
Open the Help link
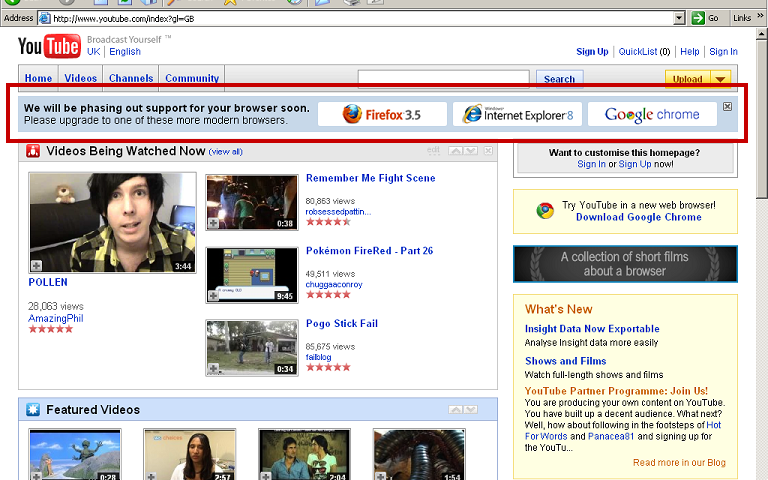point(690,52)
